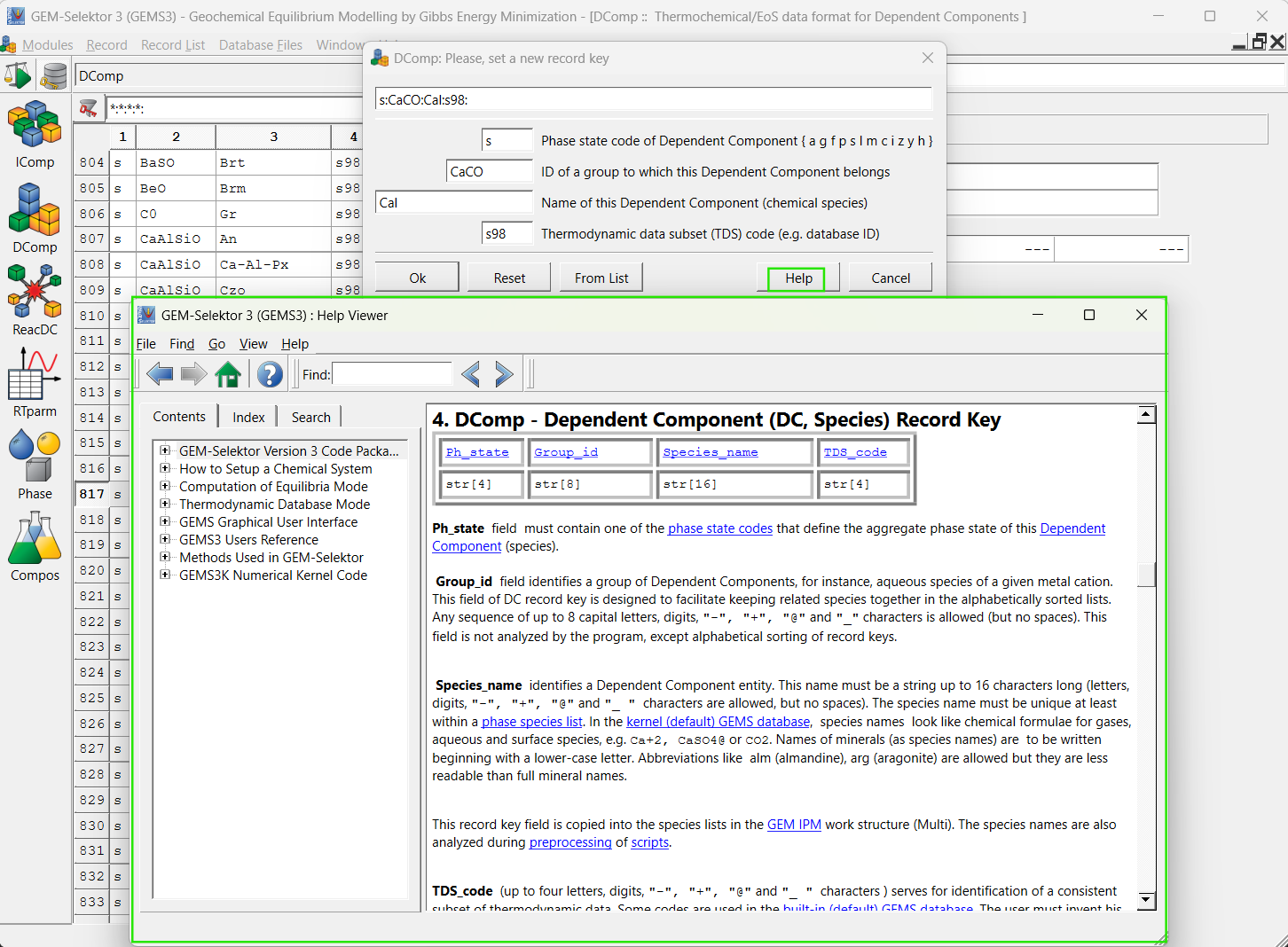The image size is (1288, 947).
Task: Click the species name field Cal
Action: tap(454, 202)
